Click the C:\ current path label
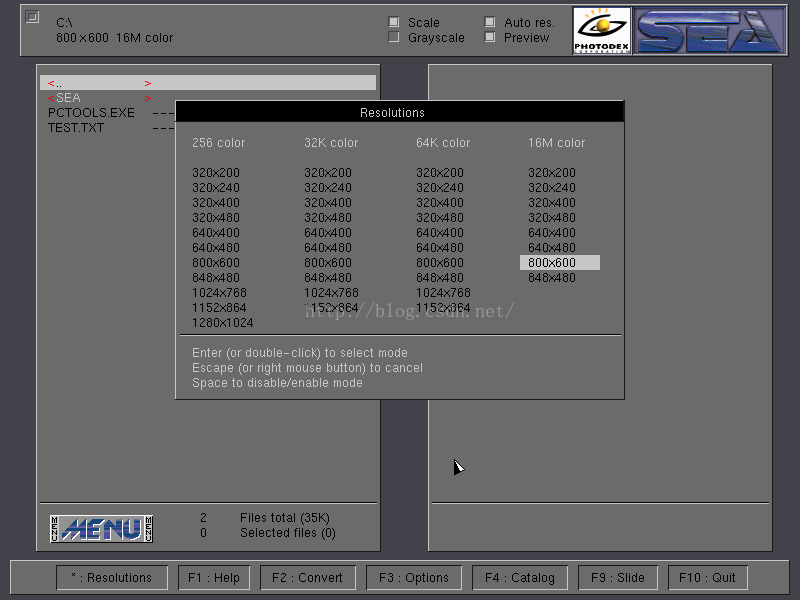The image size is (800, 600). coord(64,22)
